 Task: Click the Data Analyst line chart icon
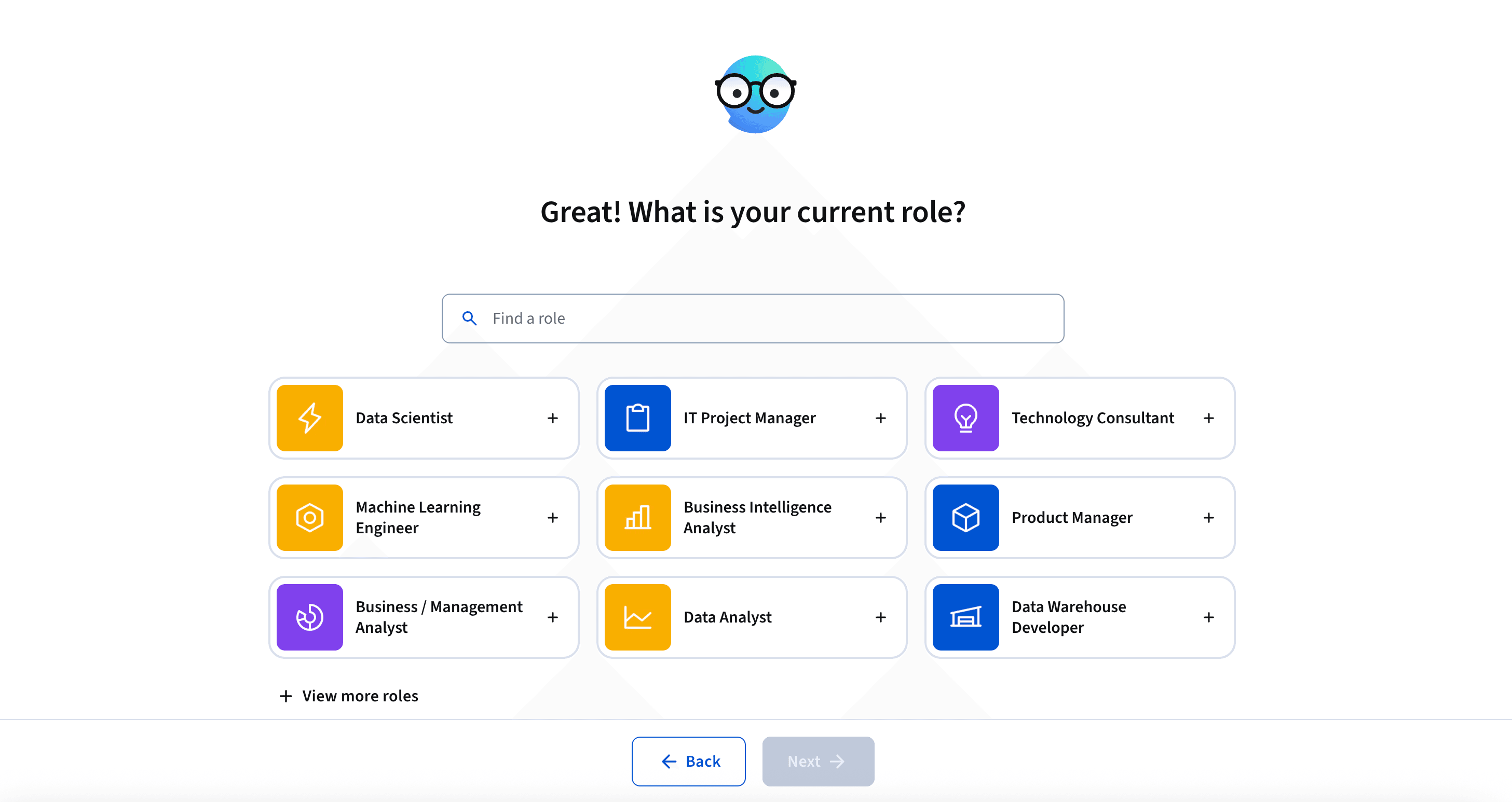(637, 617)
